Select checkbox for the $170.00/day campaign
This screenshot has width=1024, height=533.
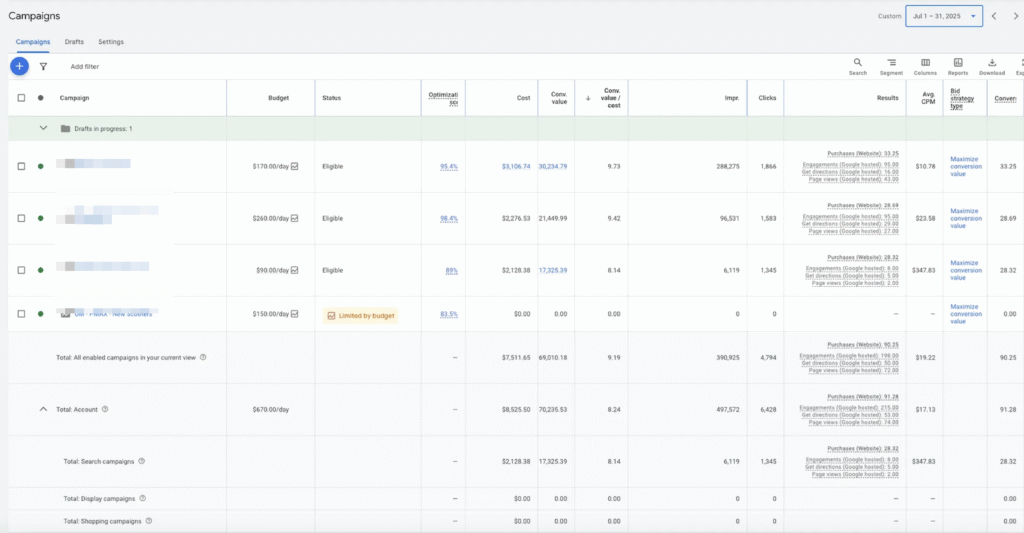click(21, 166)
